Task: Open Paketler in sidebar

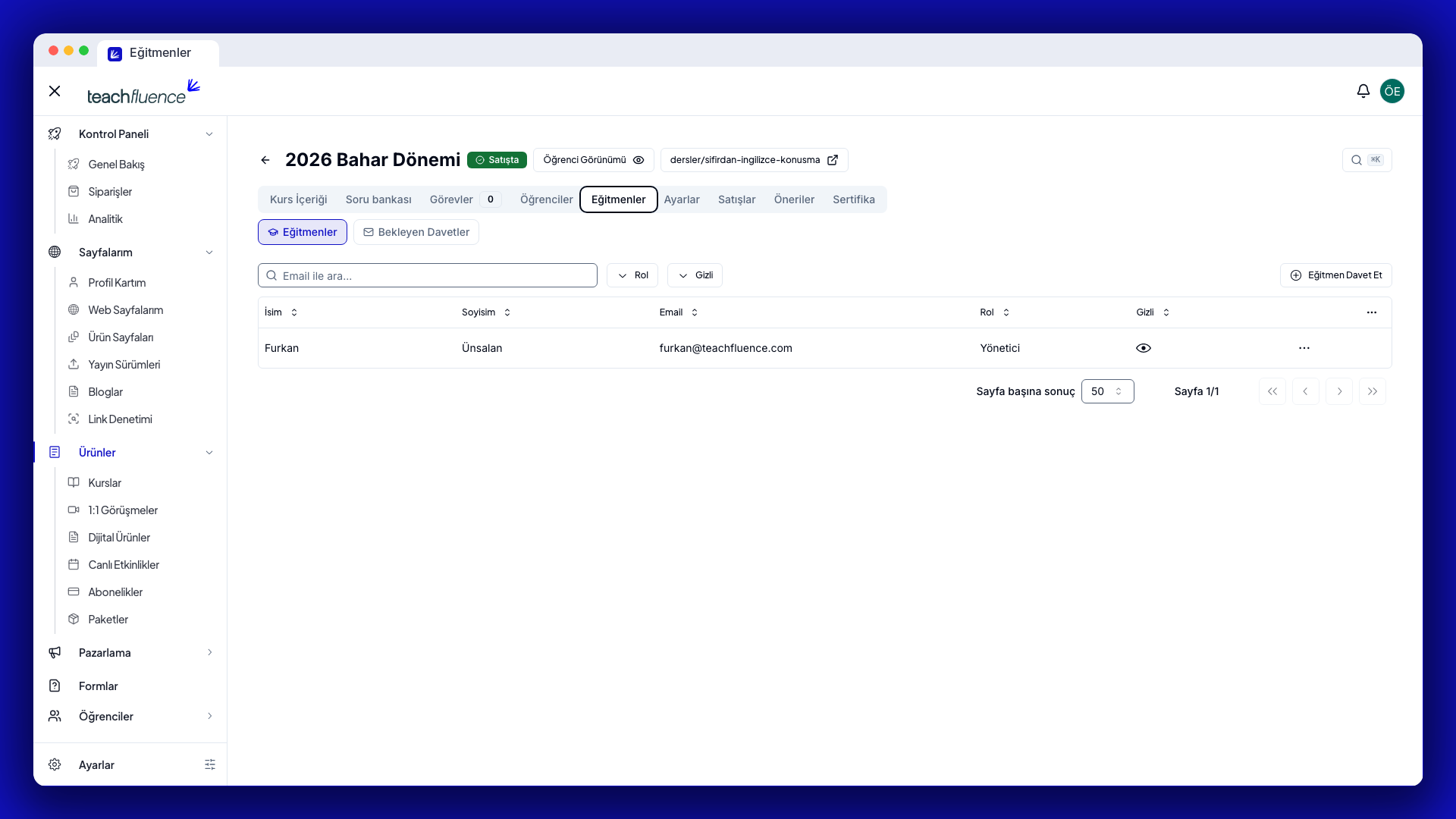Action: coord(108,620)
